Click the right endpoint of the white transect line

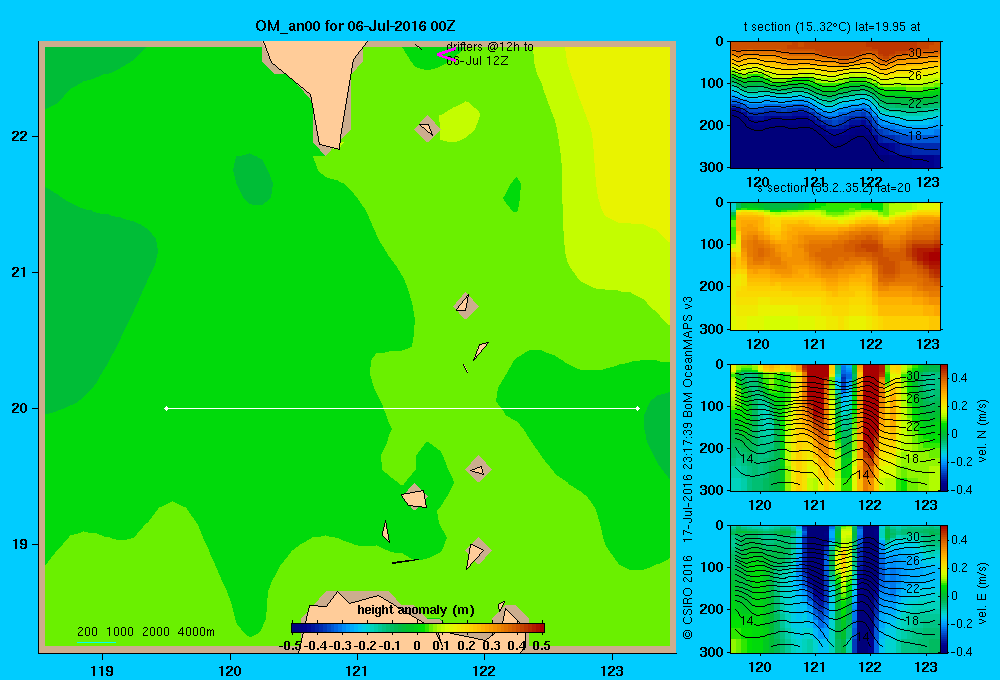tap(637, 408)
